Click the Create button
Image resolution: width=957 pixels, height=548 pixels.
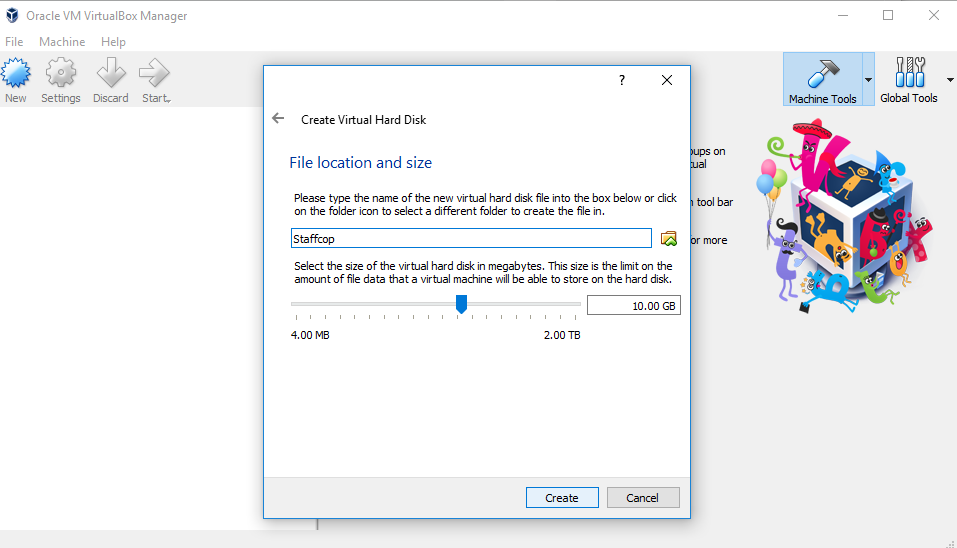562,497
